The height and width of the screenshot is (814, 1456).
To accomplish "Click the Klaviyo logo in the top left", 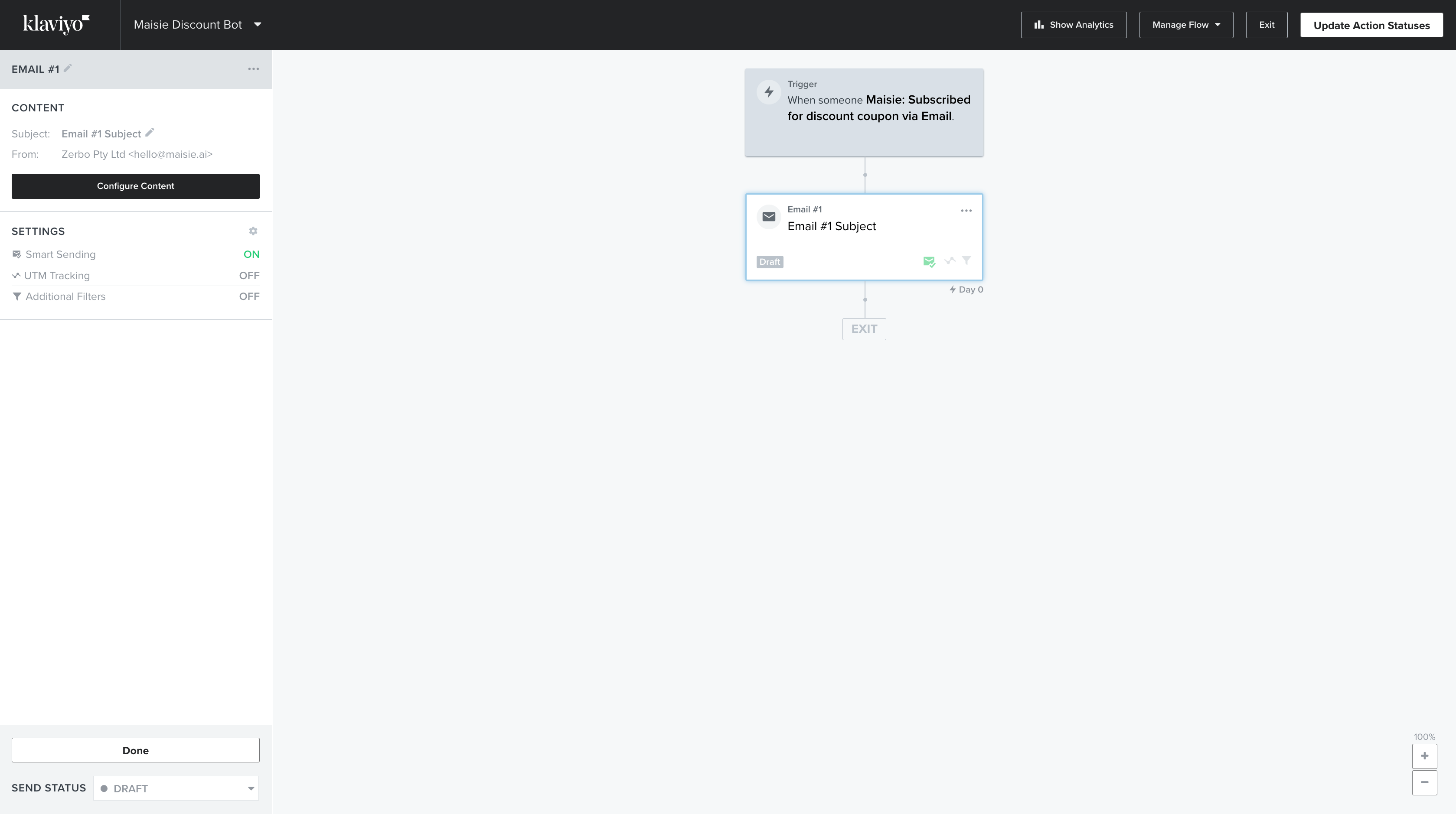I will tap(55, 24).
